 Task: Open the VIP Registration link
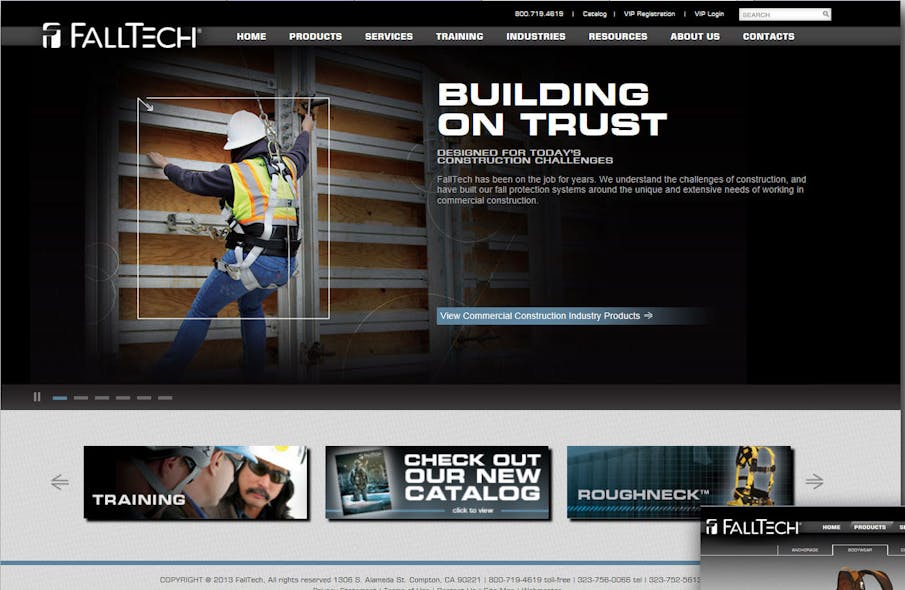click(x=648, y=14)
